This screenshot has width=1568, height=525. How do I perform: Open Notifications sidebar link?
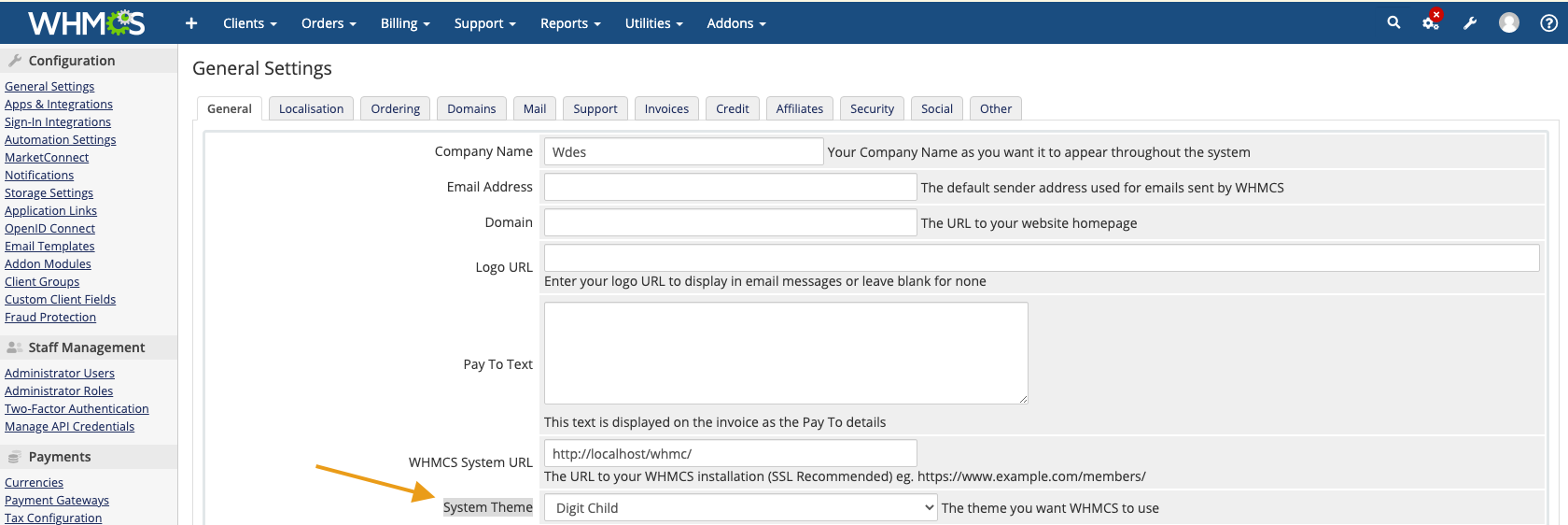click(x=39, y=175)
